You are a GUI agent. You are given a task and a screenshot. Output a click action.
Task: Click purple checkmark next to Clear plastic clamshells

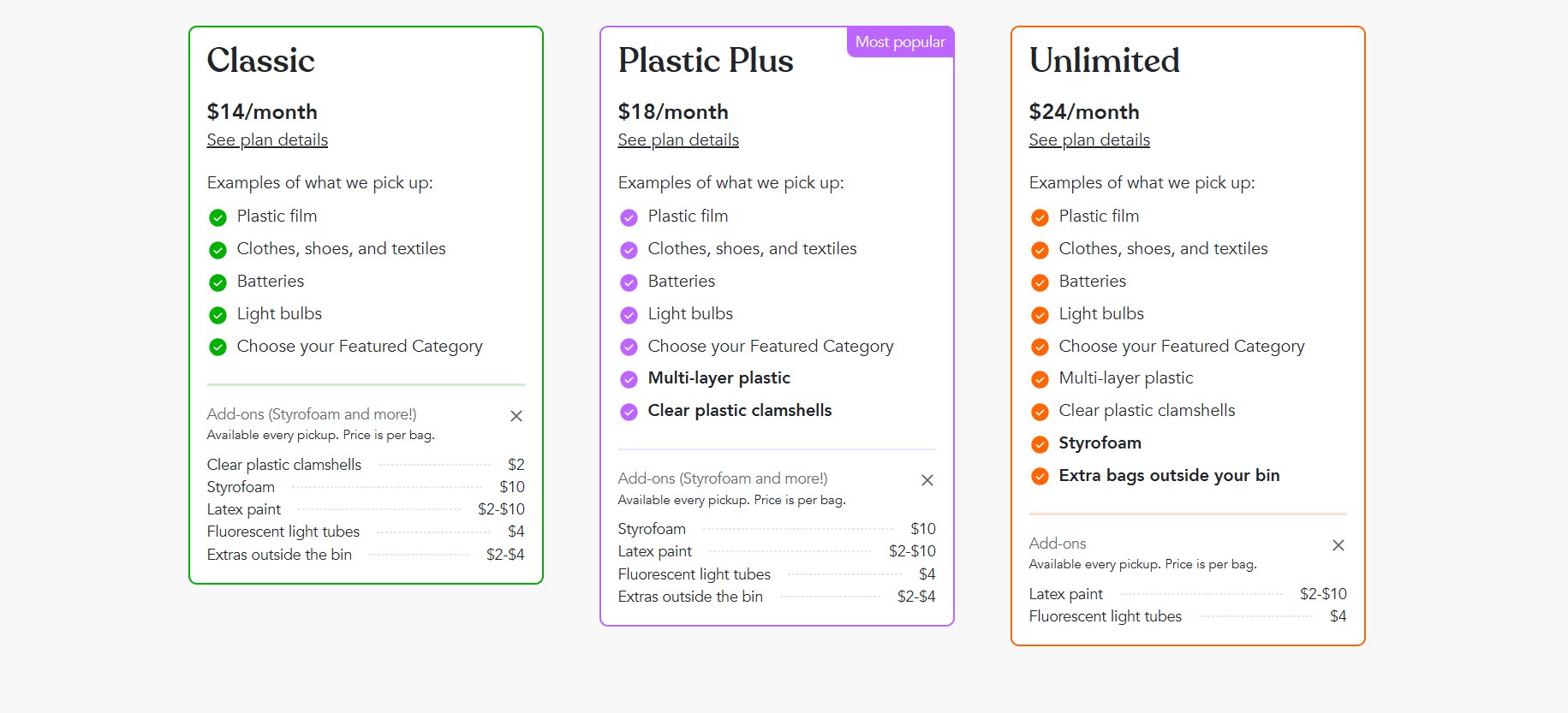point(629,412)
